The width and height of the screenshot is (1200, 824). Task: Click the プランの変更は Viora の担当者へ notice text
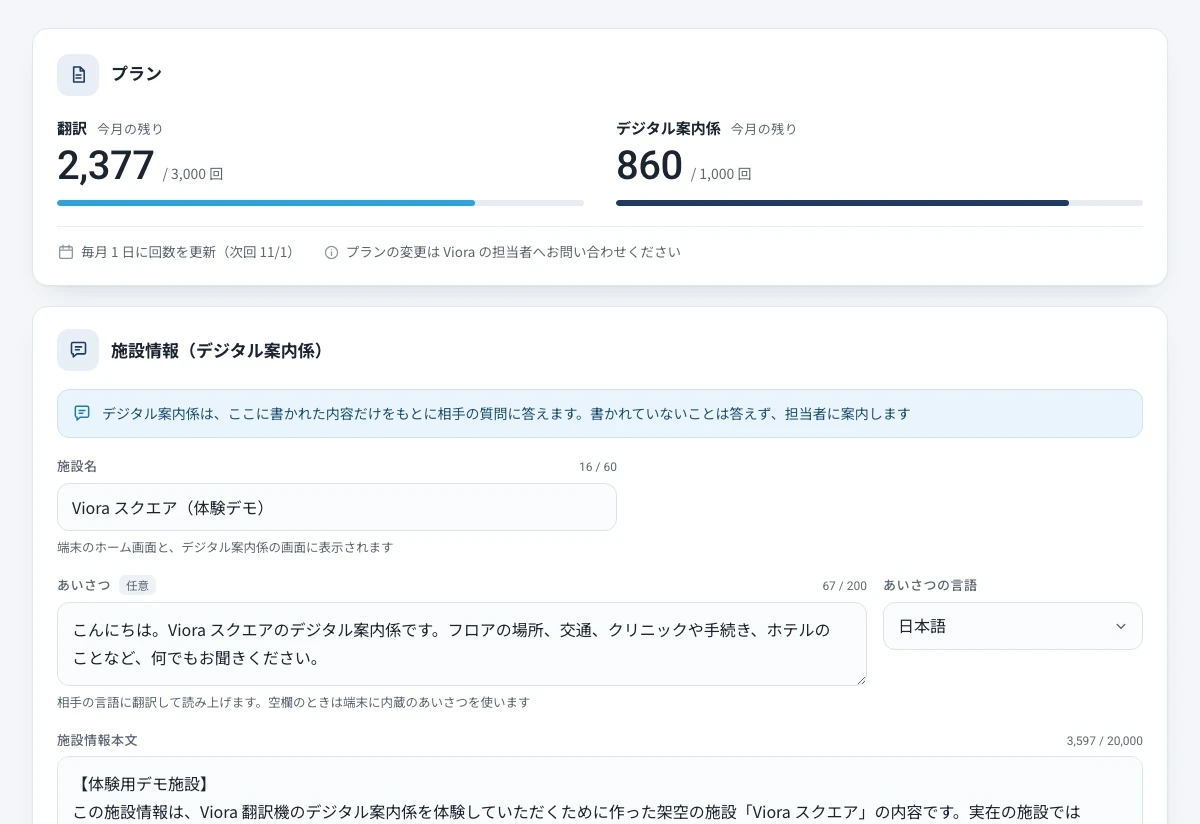513,252
